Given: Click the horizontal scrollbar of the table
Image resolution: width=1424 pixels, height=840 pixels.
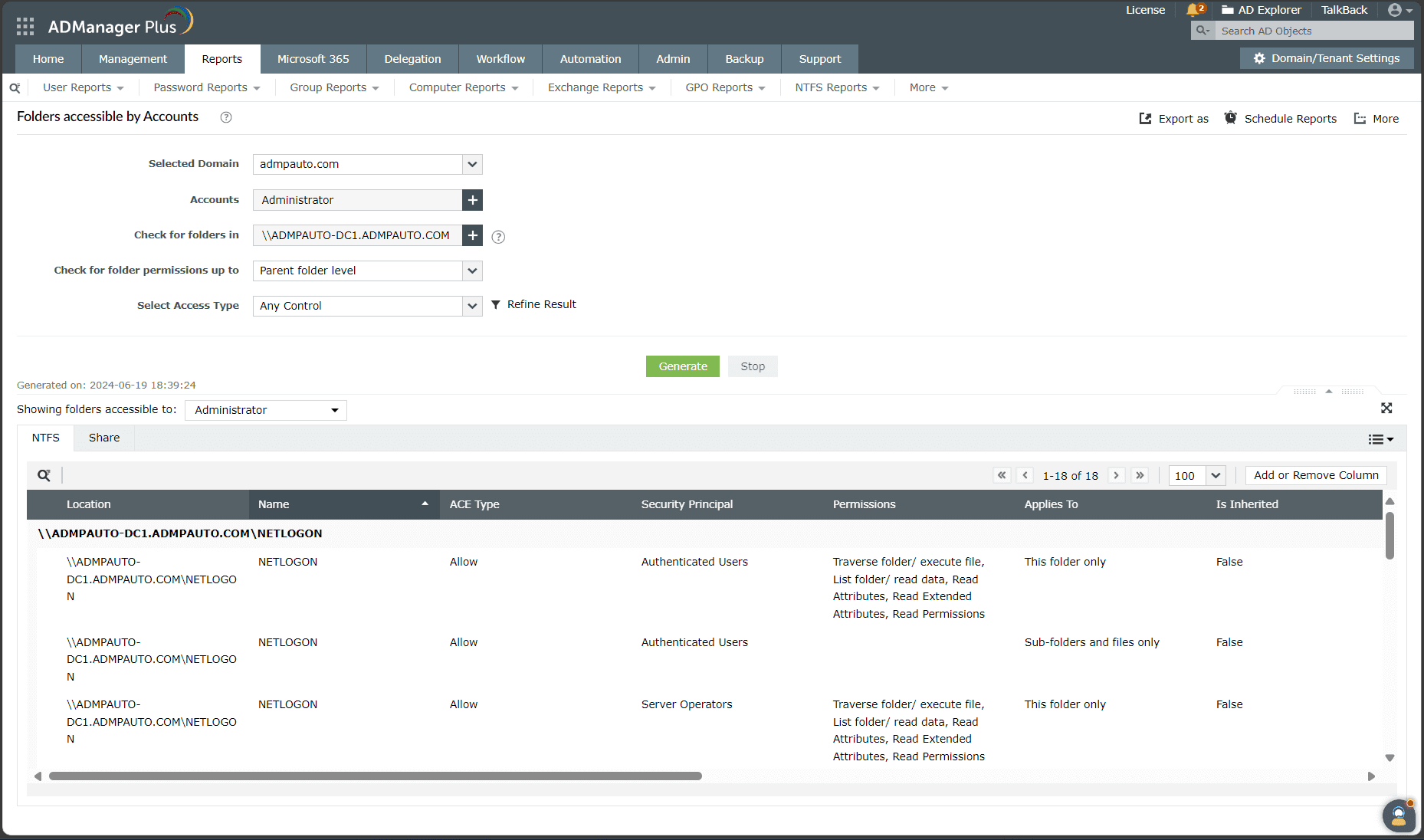Looking at the screenshot, I should coord(376,776).
